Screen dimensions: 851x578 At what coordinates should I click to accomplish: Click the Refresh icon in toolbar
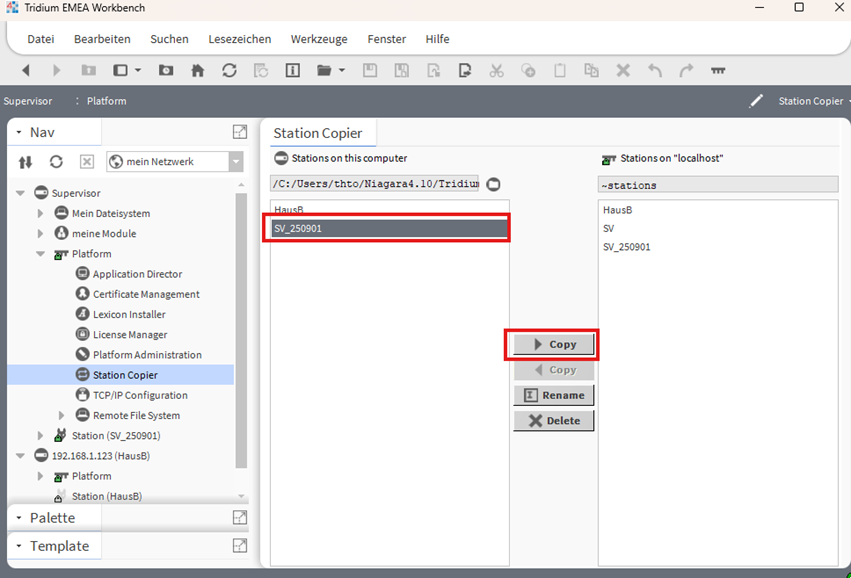[x=229, y=70]
